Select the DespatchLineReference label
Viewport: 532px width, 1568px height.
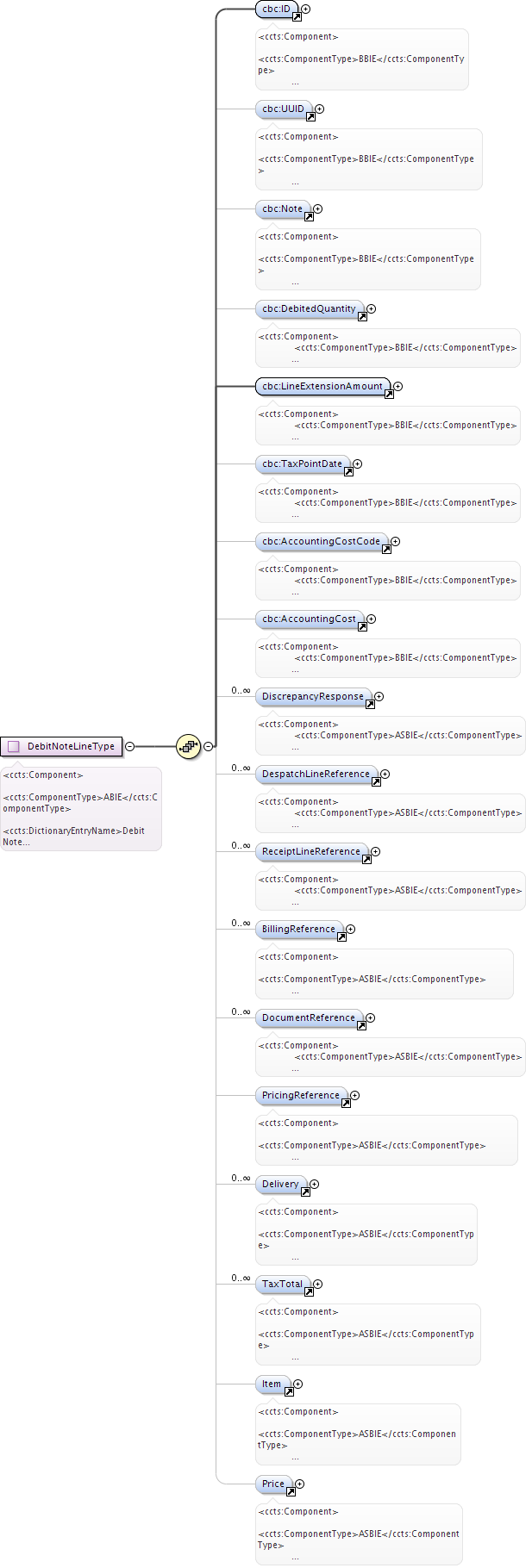click(x=316, y=774)
